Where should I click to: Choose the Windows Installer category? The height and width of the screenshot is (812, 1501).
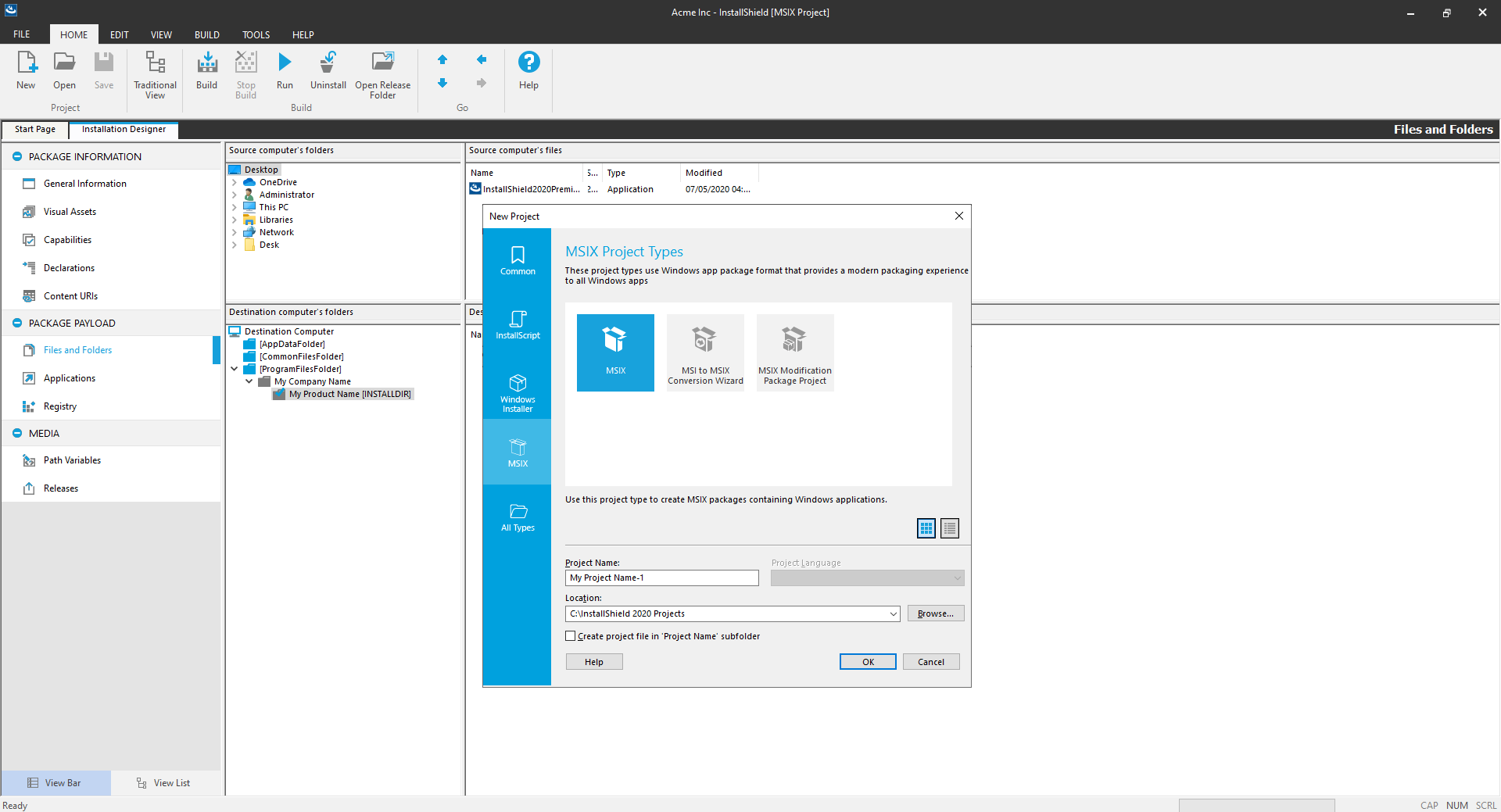click(x=518, y=392)
